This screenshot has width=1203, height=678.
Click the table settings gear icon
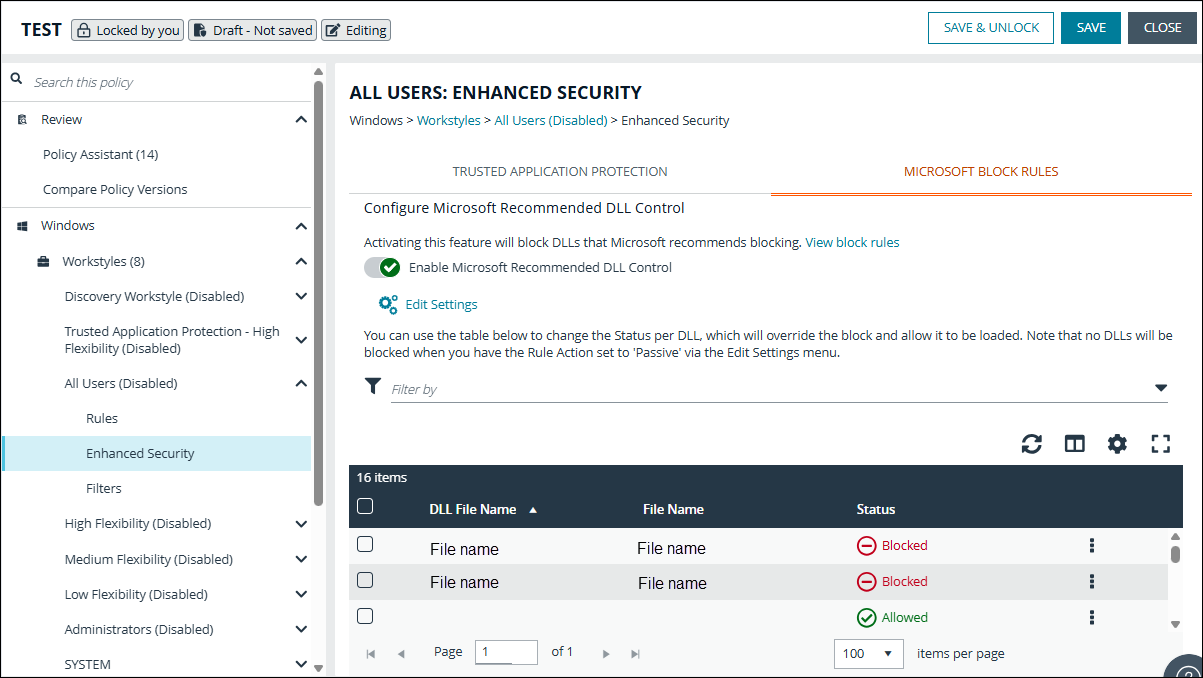[1117, 443]
